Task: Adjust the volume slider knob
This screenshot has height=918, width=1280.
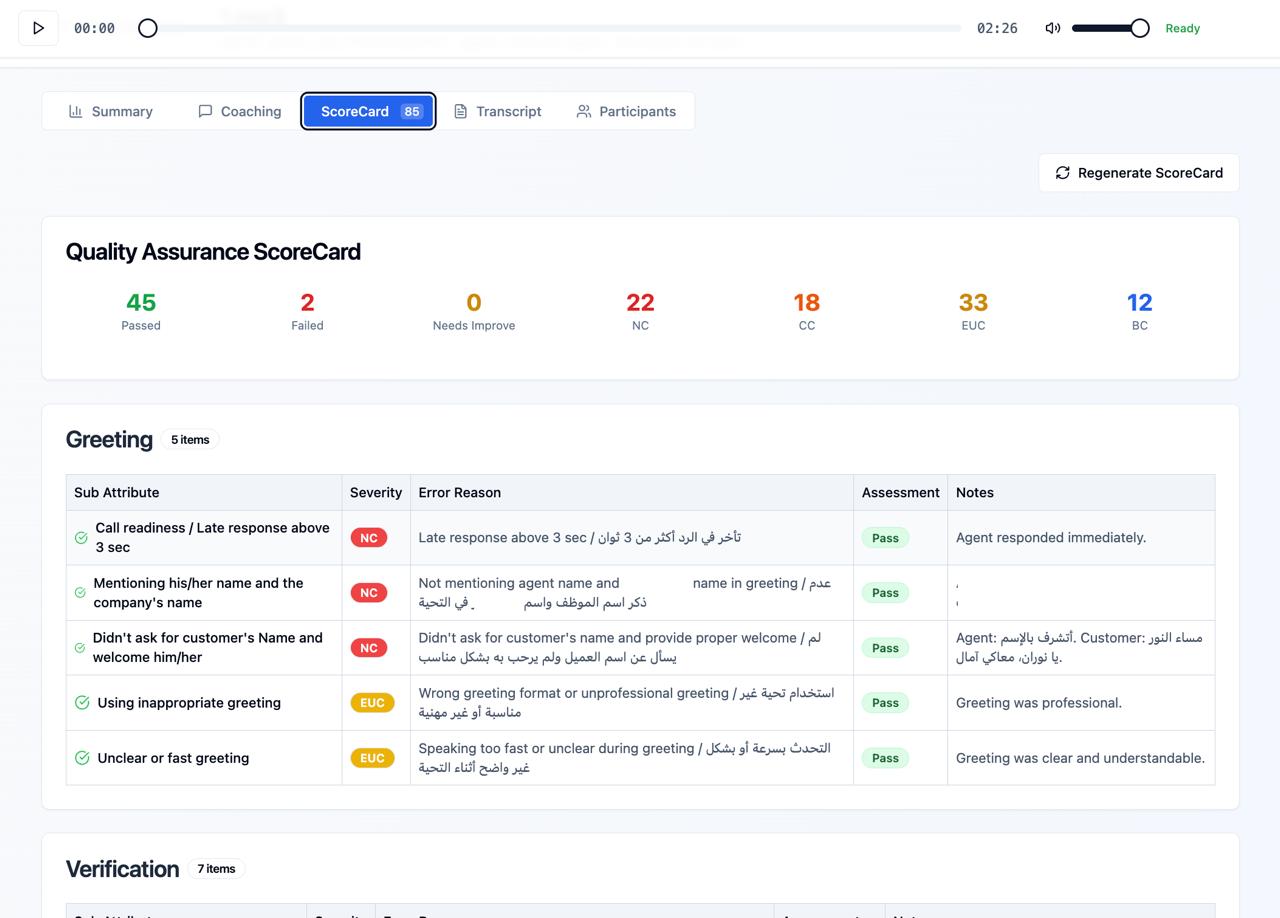Action: click(x=1139, y=28)
